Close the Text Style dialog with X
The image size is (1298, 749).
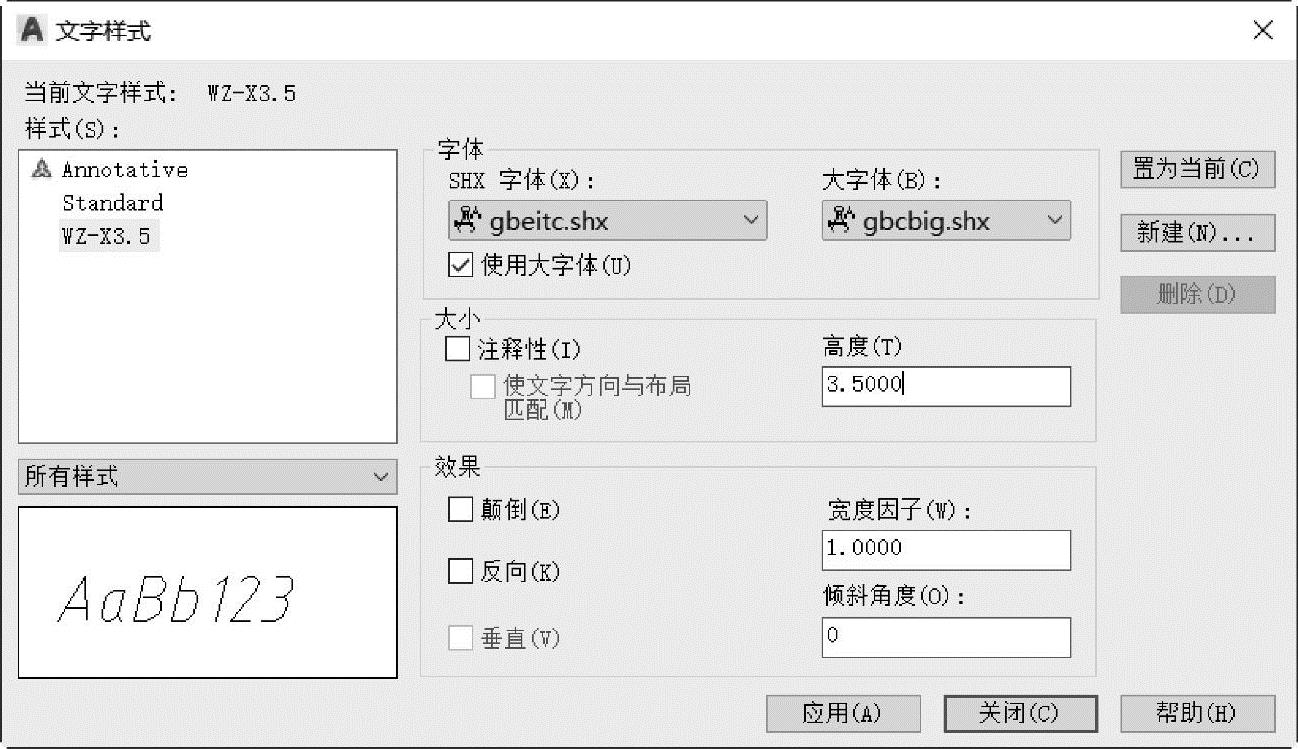1263,31
